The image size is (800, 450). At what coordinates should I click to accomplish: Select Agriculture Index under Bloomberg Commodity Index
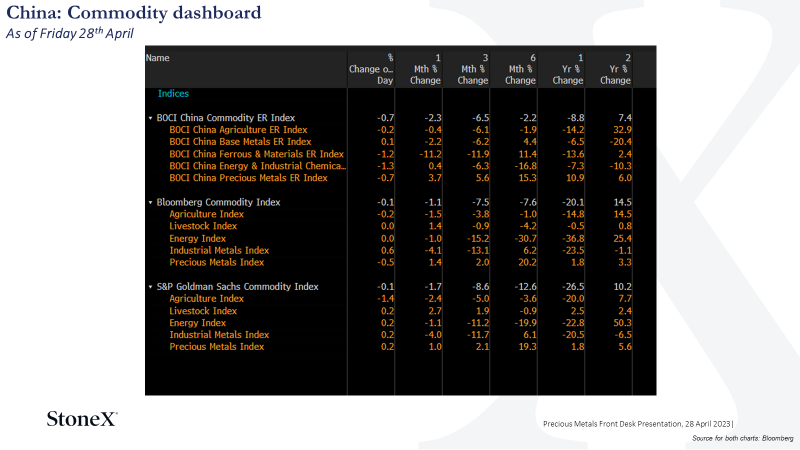tap(207, 214)
